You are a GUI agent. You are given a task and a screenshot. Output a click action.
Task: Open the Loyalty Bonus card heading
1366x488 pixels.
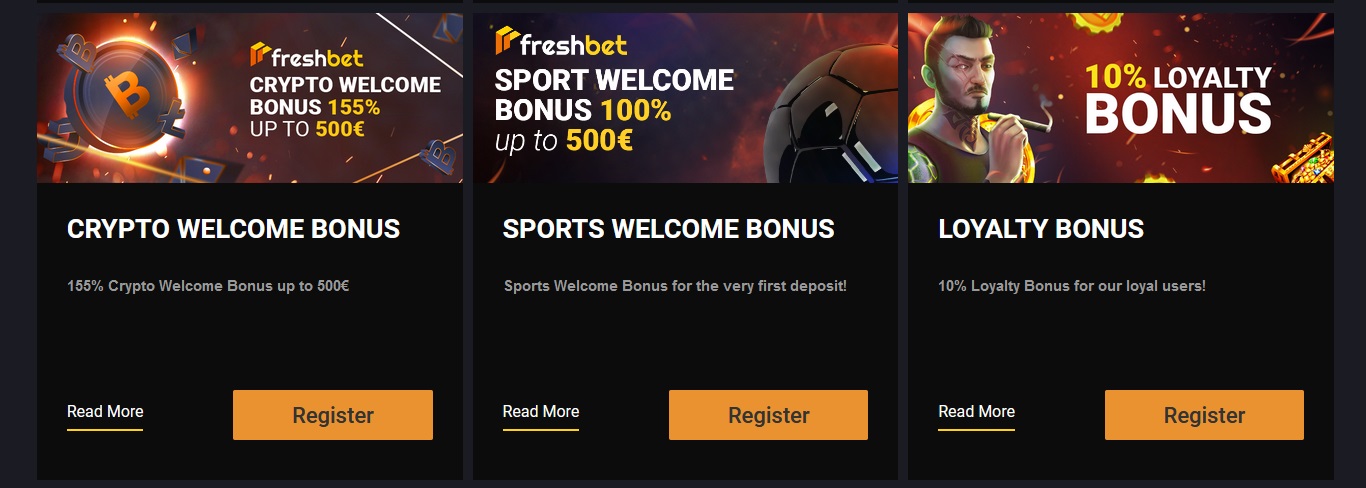point(1041,229)
